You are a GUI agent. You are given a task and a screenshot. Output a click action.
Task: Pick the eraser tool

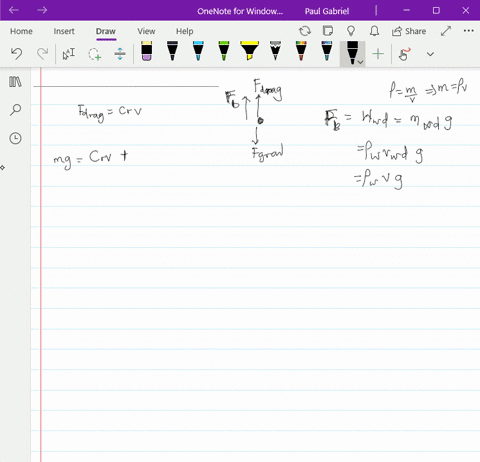point(146,51)
